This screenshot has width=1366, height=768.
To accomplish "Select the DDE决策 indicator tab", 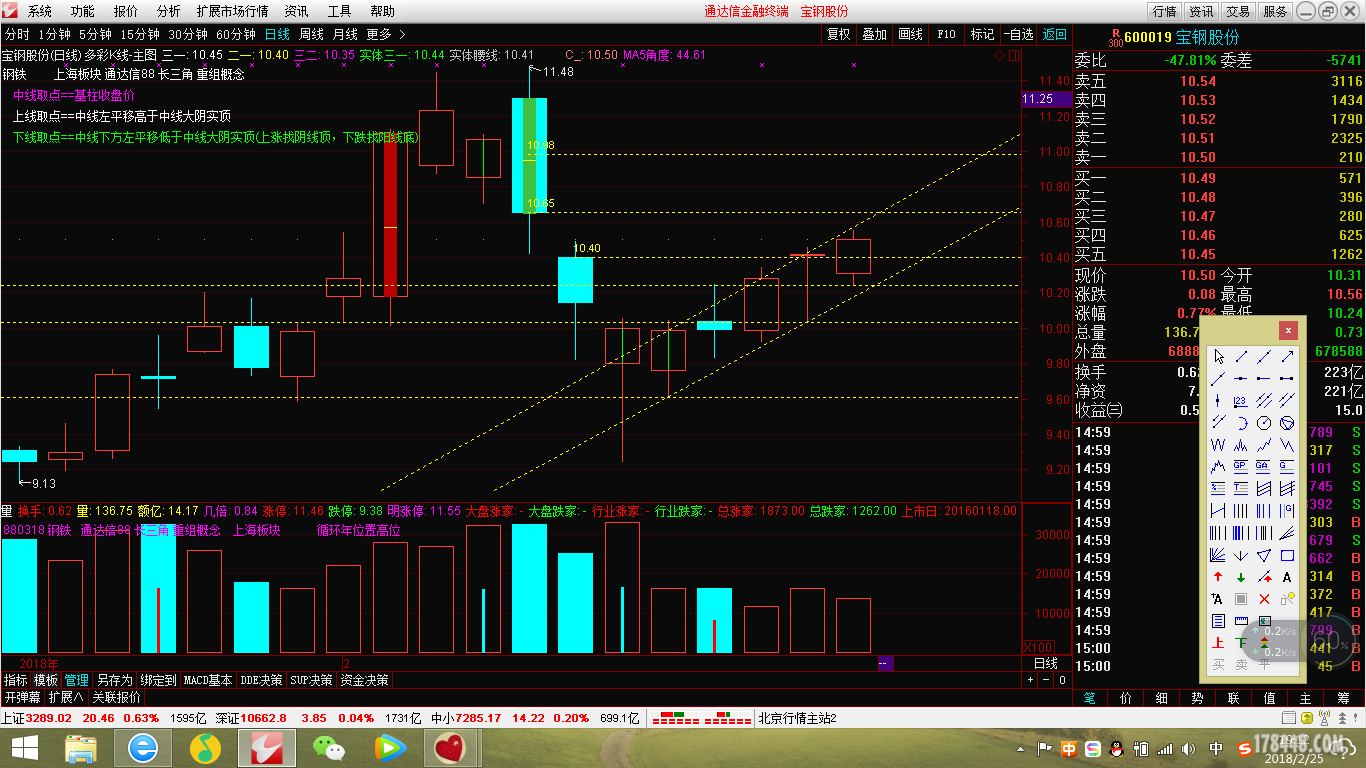I will coord(261,680).
